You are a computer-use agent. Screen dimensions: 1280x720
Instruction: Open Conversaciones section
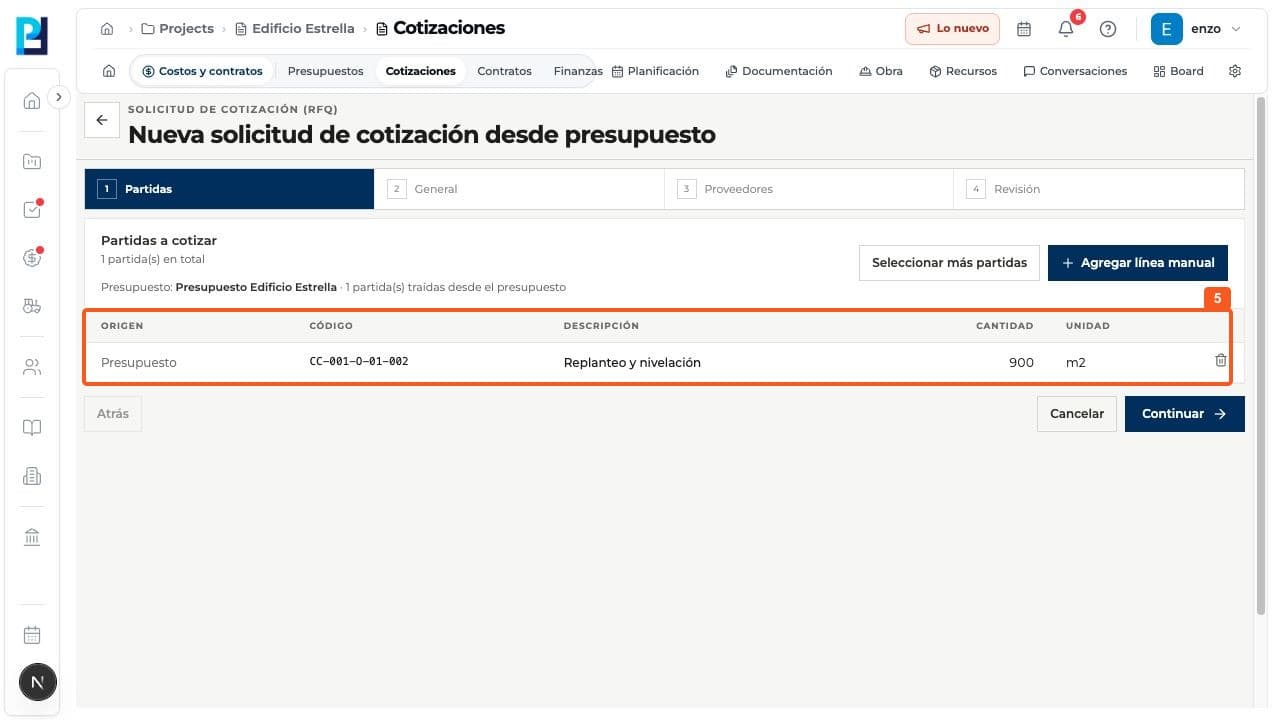tap(1075, 71)
